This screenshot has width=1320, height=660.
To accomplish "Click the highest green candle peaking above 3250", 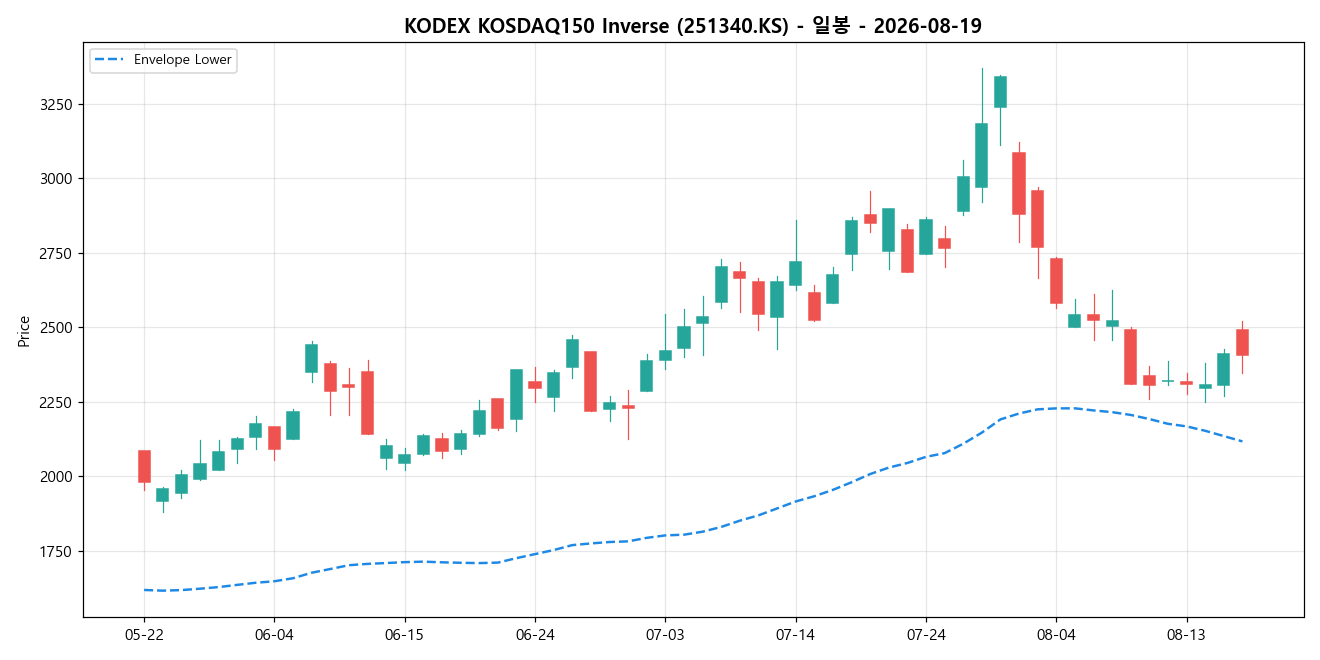I will pos(1000,92).
